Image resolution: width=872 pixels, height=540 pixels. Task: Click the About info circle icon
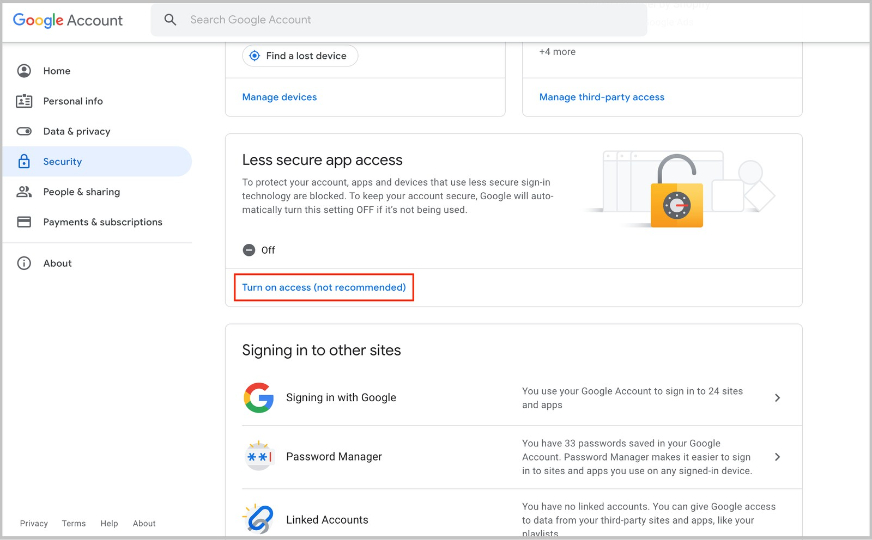(24, 263)
